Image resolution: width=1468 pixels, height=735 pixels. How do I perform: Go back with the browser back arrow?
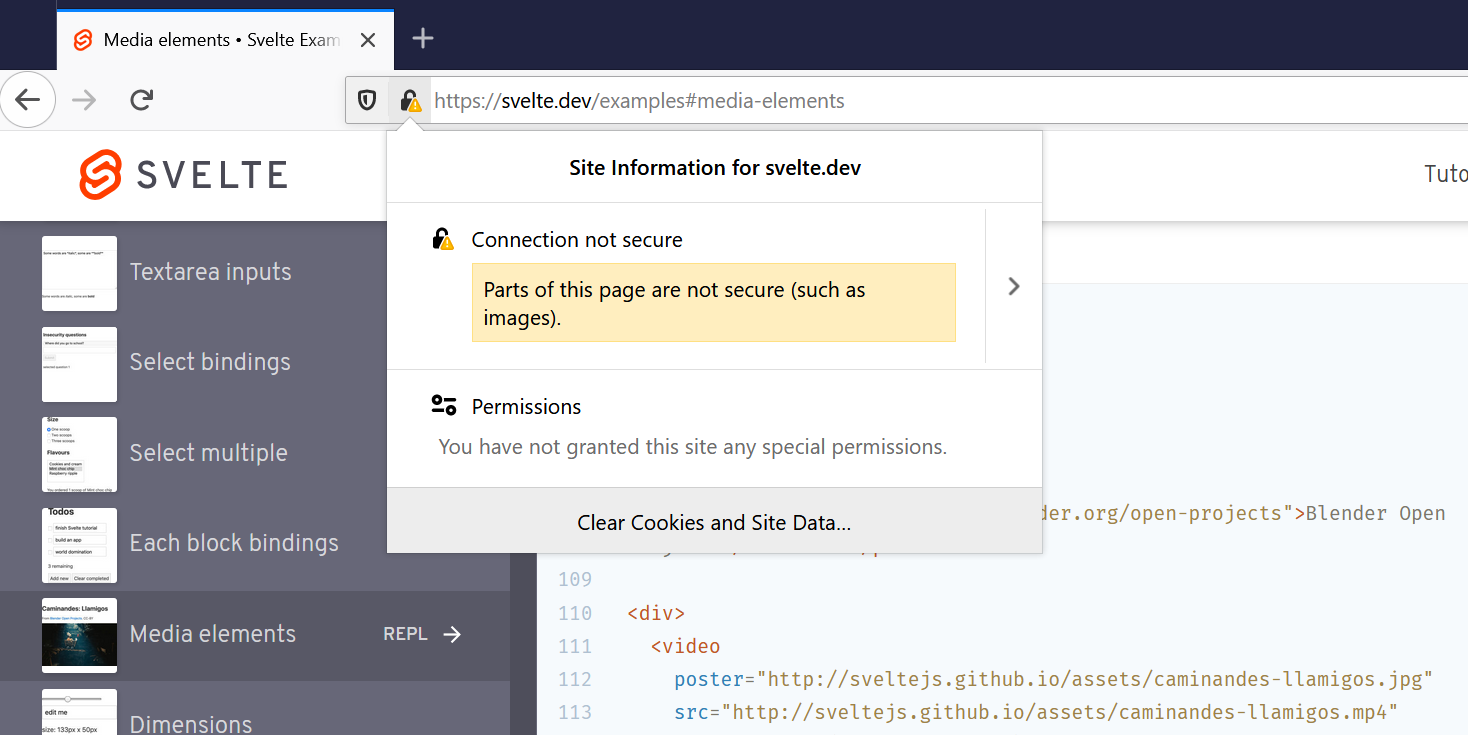[x=27, y=100]
